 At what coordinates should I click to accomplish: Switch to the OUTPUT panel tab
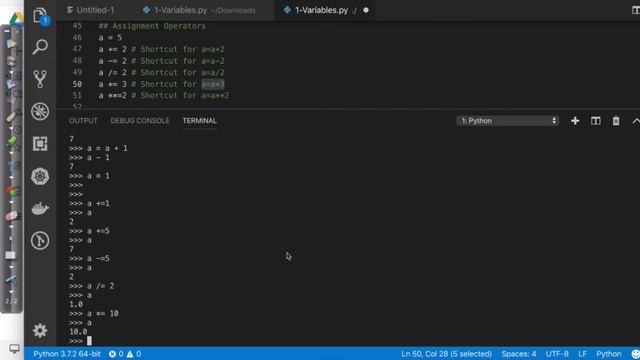83,121
